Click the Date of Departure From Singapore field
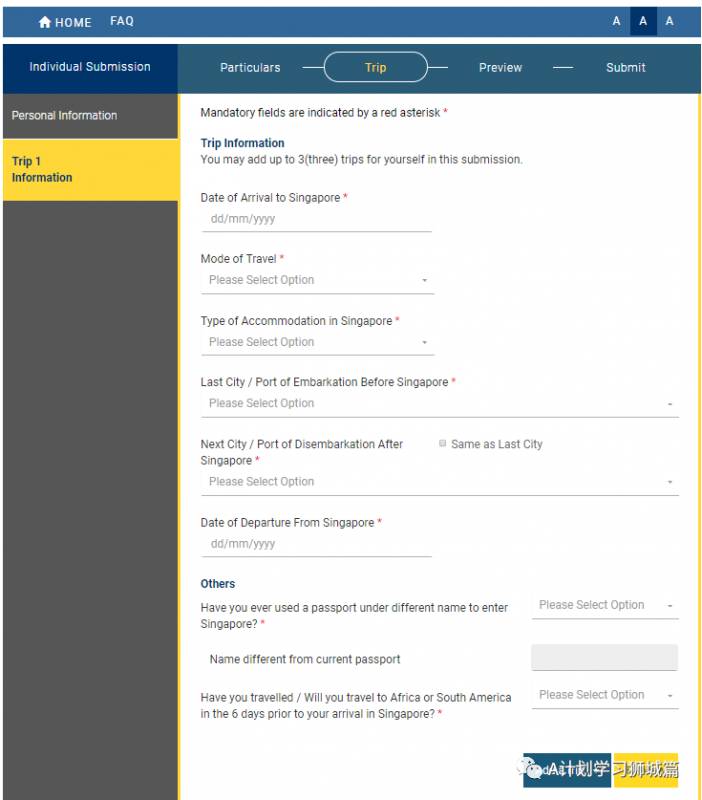702x800 pixels. pos(316,545)
